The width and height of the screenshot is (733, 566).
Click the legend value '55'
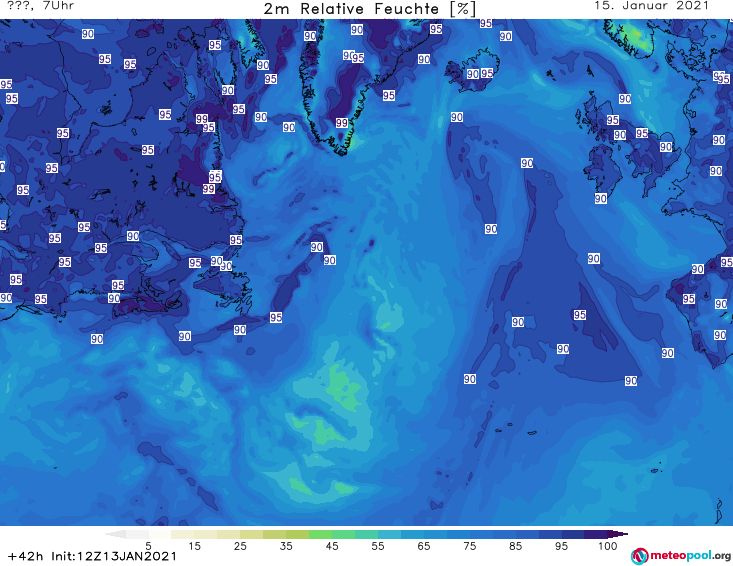(377, 546)
